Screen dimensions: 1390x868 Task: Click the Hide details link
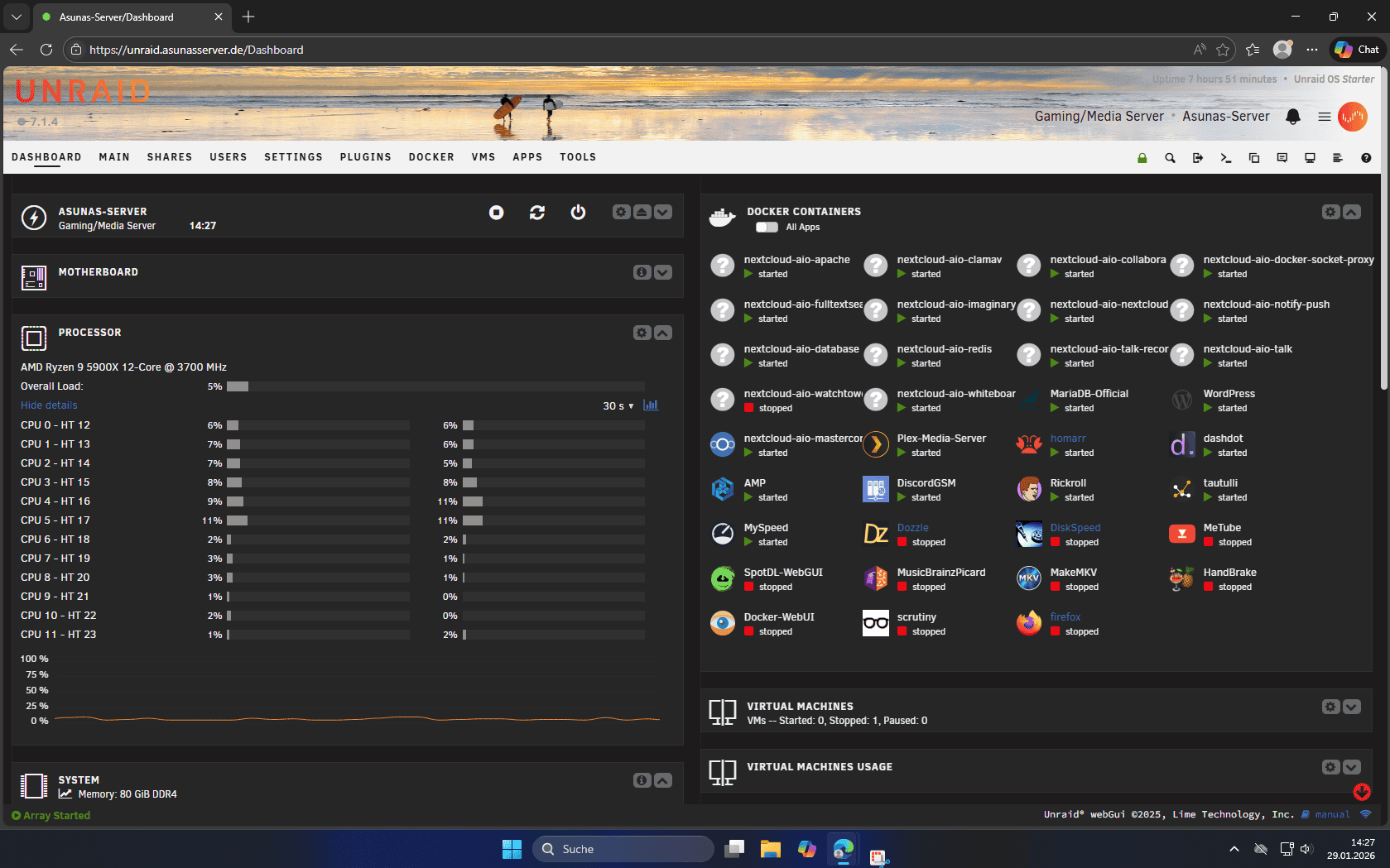pyautogui.click(x=49, y=405)
